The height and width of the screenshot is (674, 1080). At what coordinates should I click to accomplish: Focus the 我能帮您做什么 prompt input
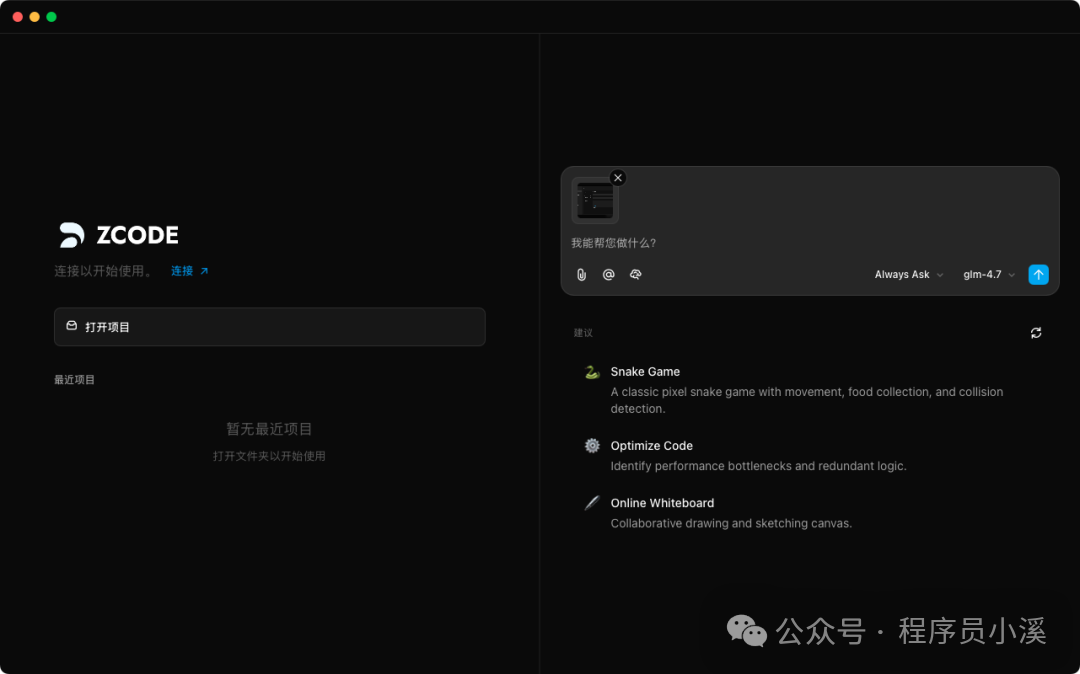809,243
